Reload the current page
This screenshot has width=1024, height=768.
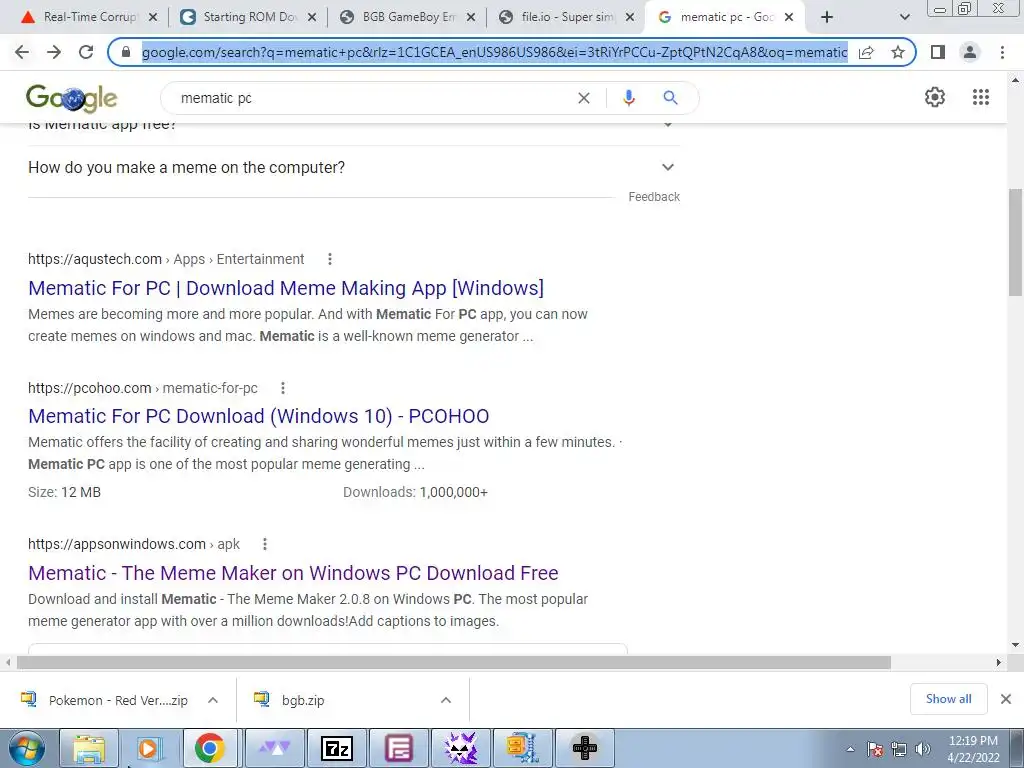(86, 52)
